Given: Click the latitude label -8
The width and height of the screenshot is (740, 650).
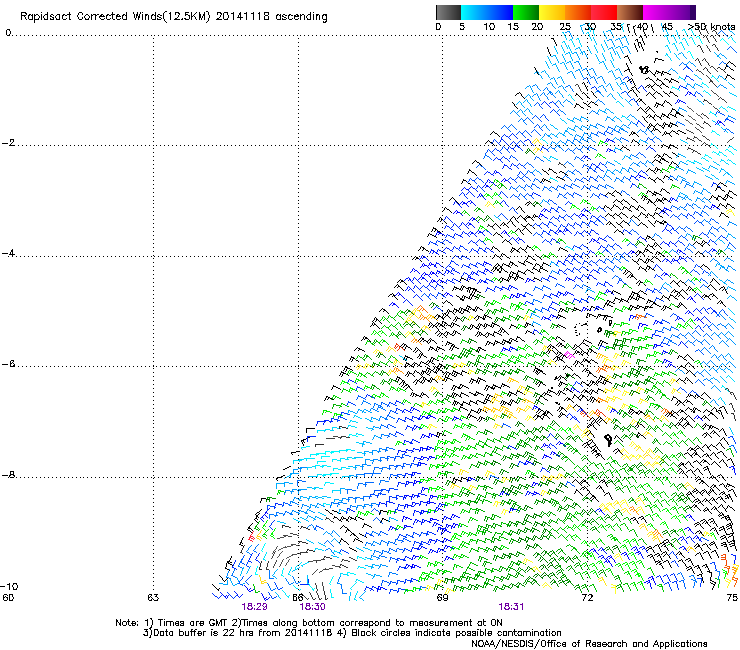Looking at the screenshot, I should (8, 475).
